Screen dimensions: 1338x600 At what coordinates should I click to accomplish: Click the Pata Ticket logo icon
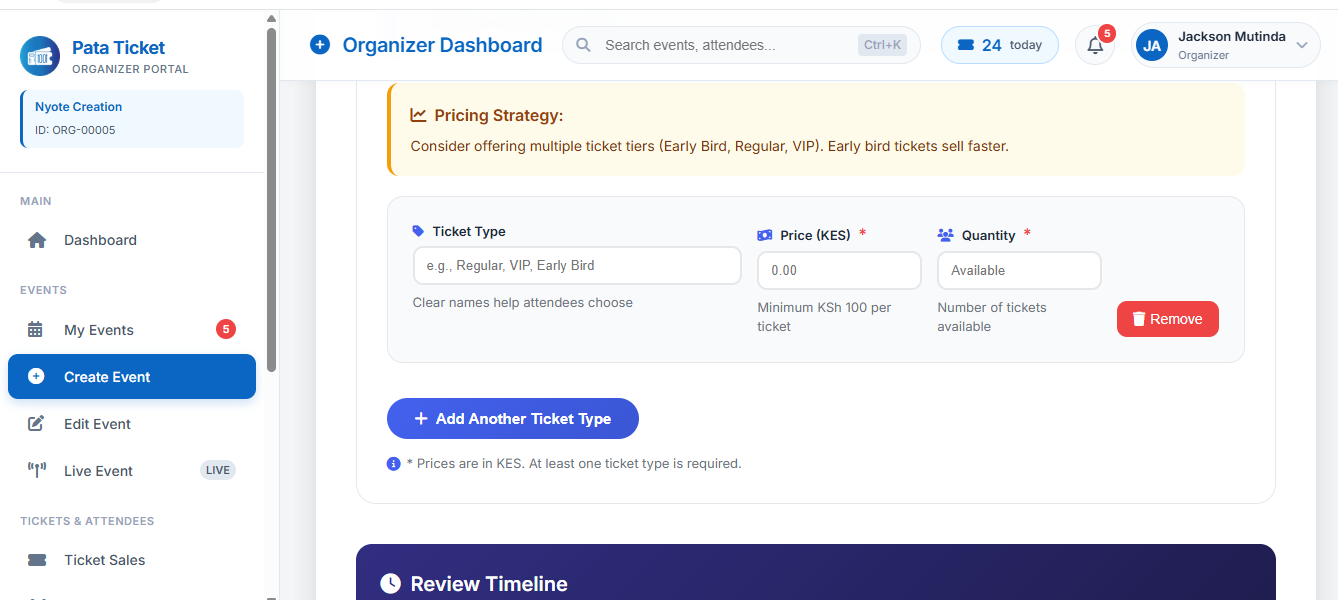pos(40,56)
